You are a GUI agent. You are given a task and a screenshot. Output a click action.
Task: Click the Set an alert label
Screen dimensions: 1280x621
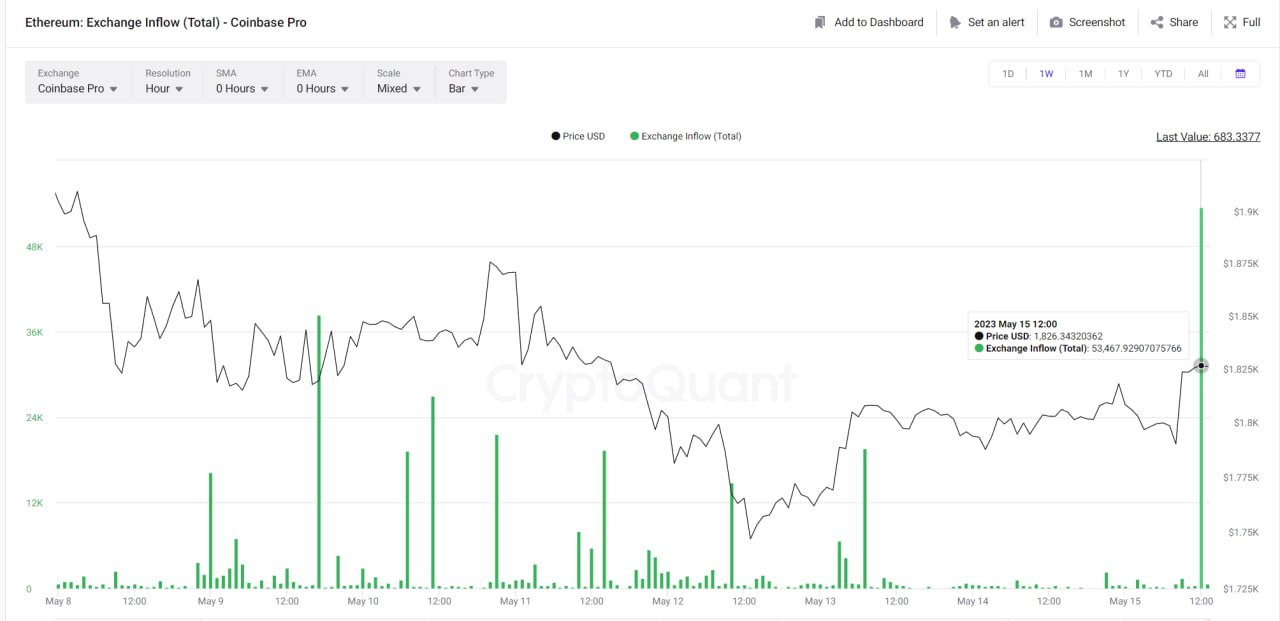pos(996,22)
